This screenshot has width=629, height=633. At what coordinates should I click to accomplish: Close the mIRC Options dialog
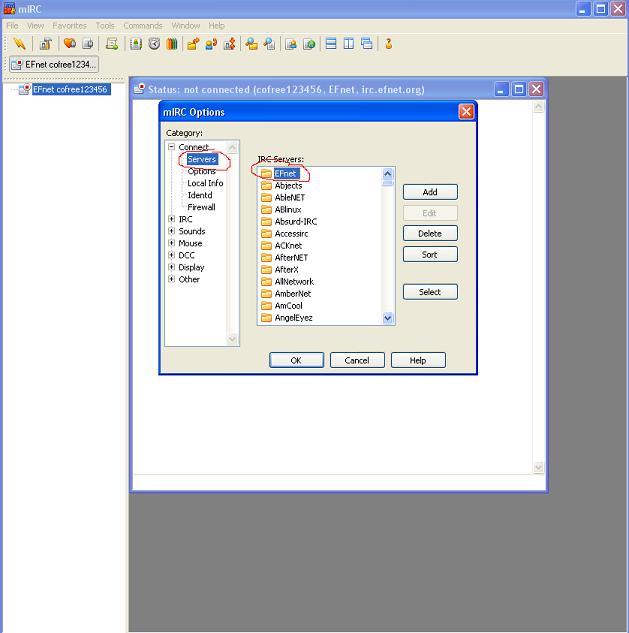466,111
